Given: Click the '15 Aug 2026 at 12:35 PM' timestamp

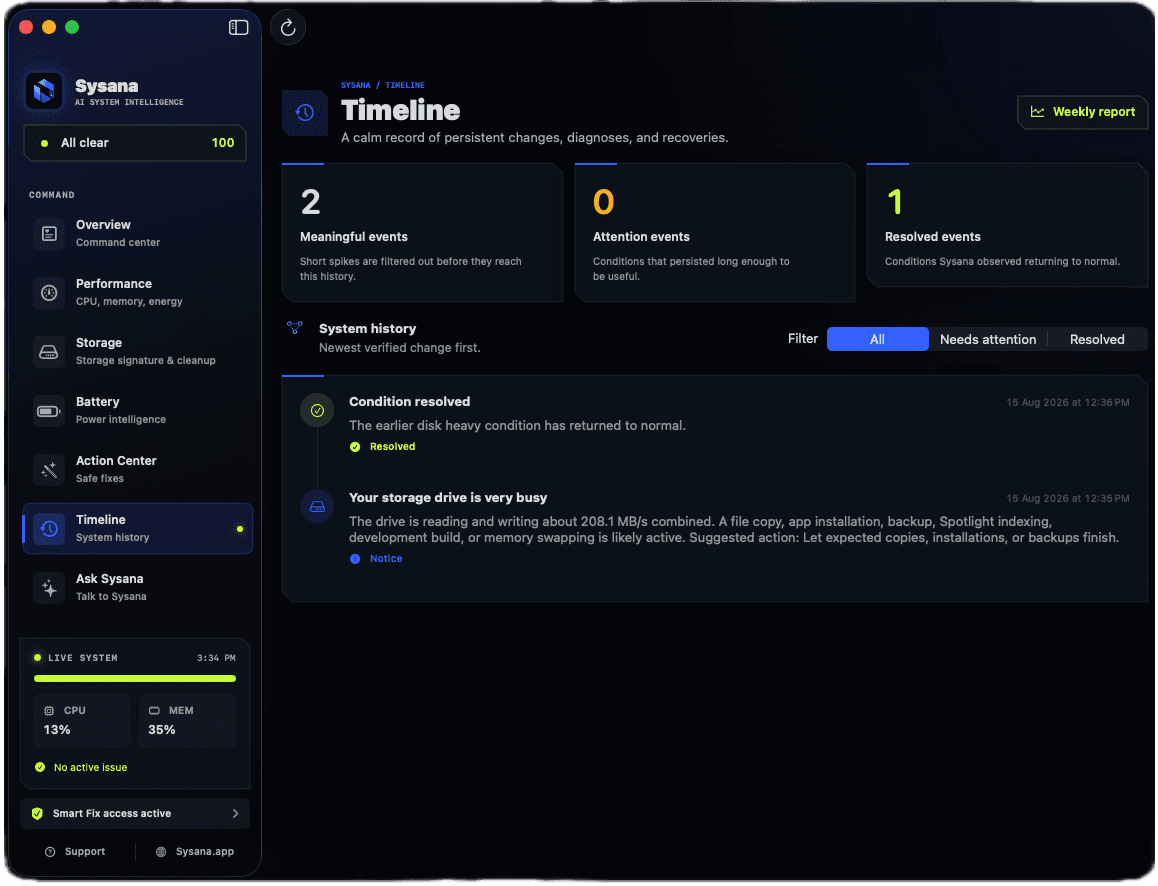Looking at the screenshot, I should 1067,499.
